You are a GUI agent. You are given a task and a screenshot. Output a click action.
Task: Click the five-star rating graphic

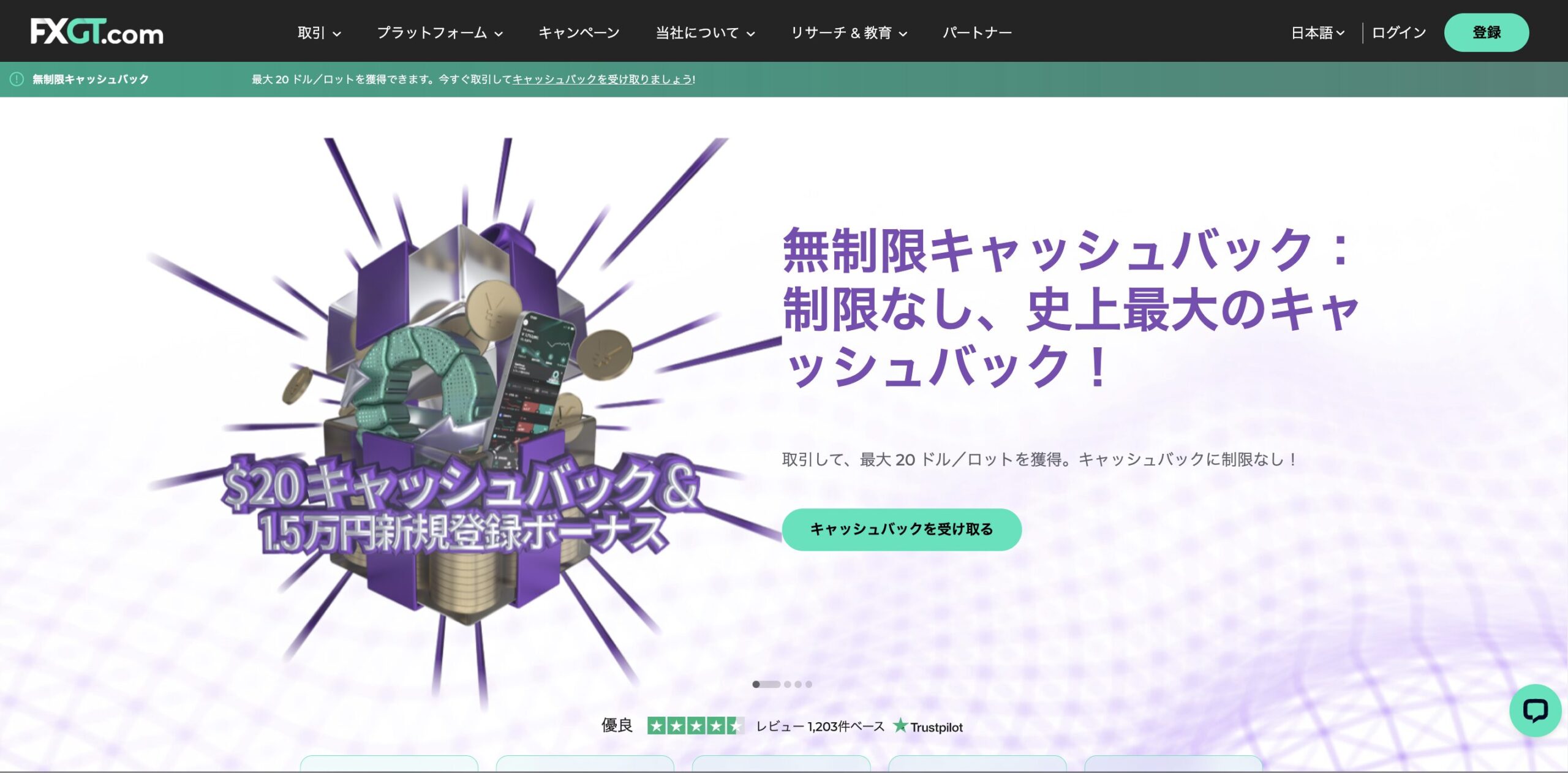(696, 726)
